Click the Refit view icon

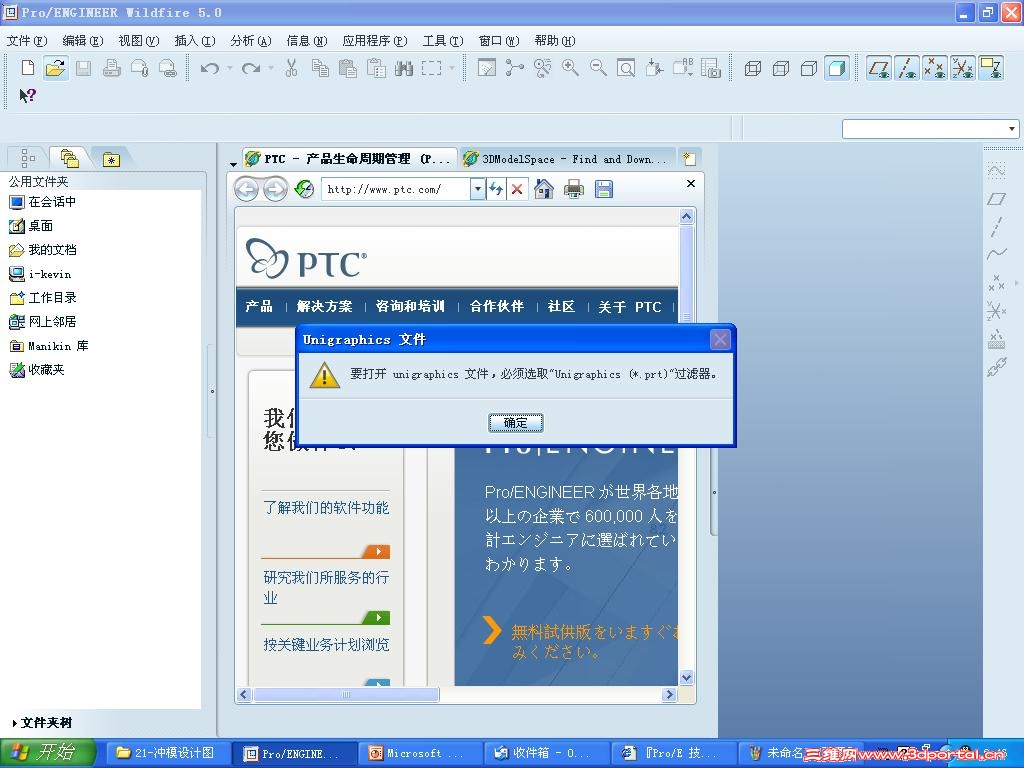pyautogui.click(x=626, y=67)
